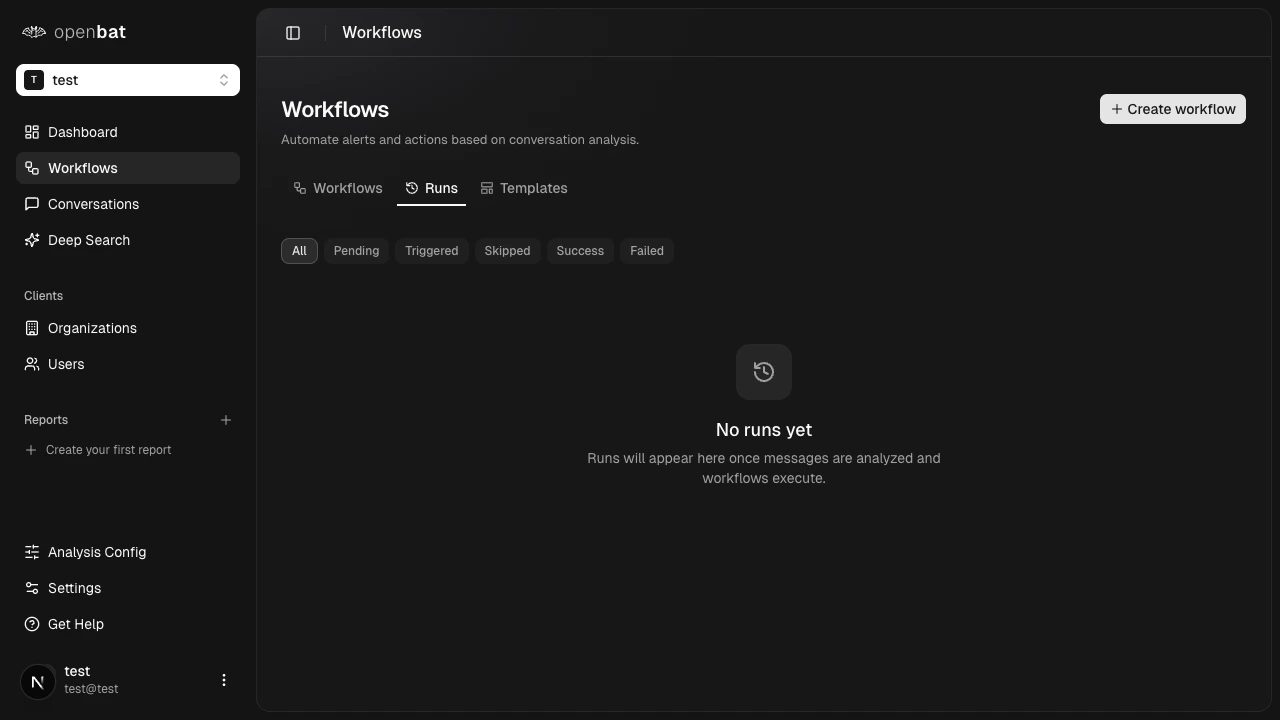1280x720 pixels.
Task: Open Conversations via the chat bubble icon
Action: point(31,204)
